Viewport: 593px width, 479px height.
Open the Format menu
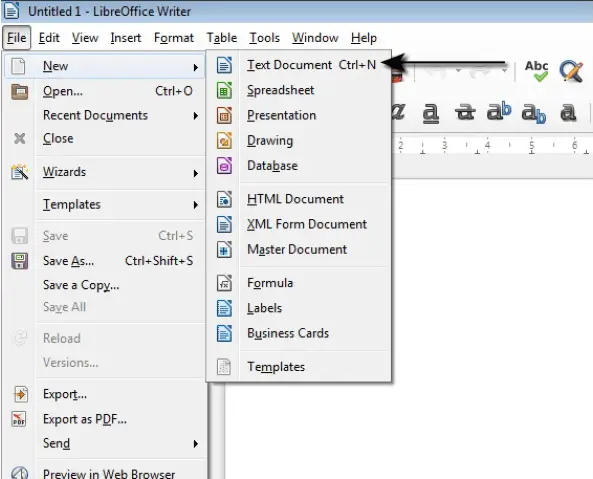click(174, 38)
